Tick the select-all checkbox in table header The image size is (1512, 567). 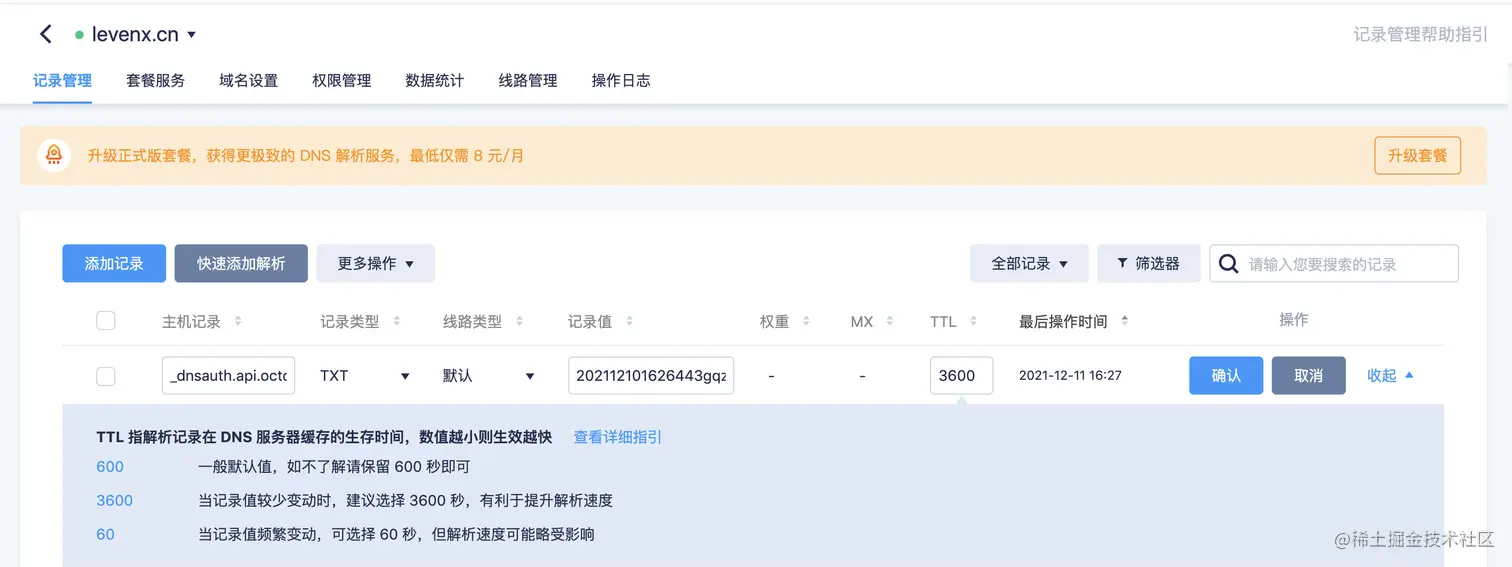tap(105, 321)
